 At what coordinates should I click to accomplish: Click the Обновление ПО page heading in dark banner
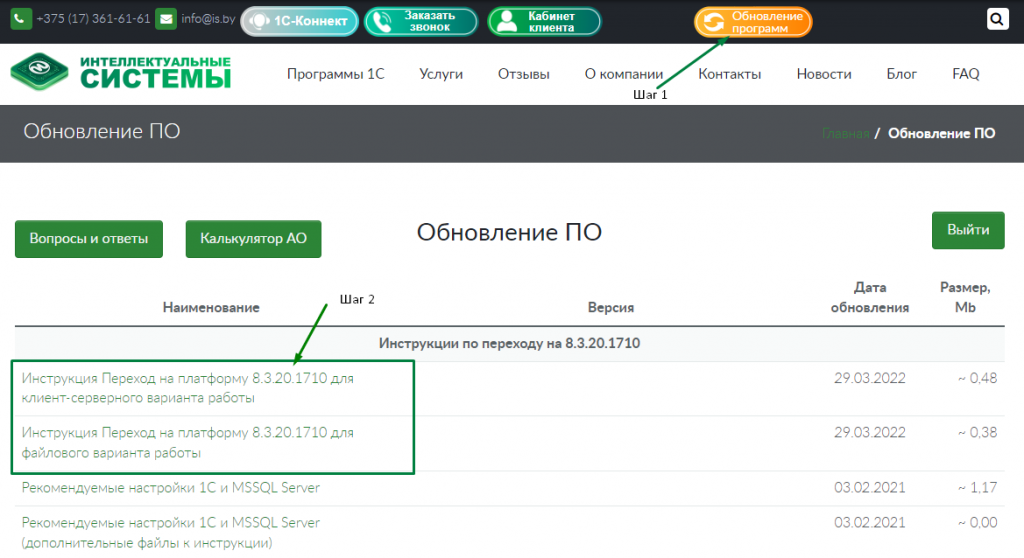pos(102,131)
